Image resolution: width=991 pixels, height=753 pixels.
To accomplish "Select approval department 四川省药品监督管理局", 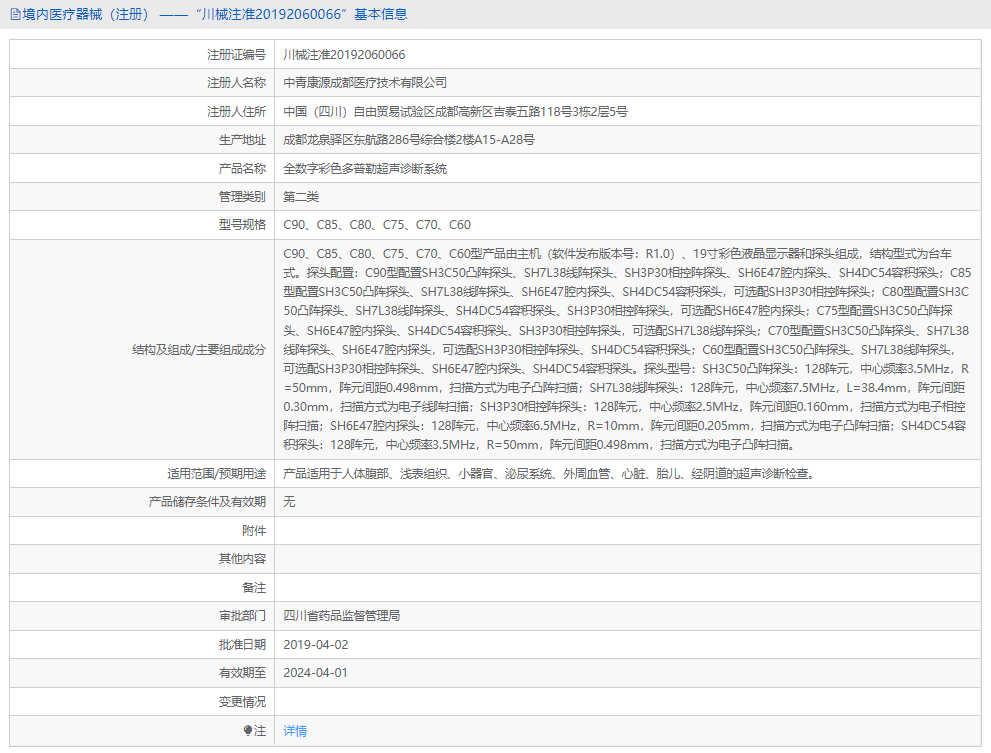I will click(x=342, y=616).
